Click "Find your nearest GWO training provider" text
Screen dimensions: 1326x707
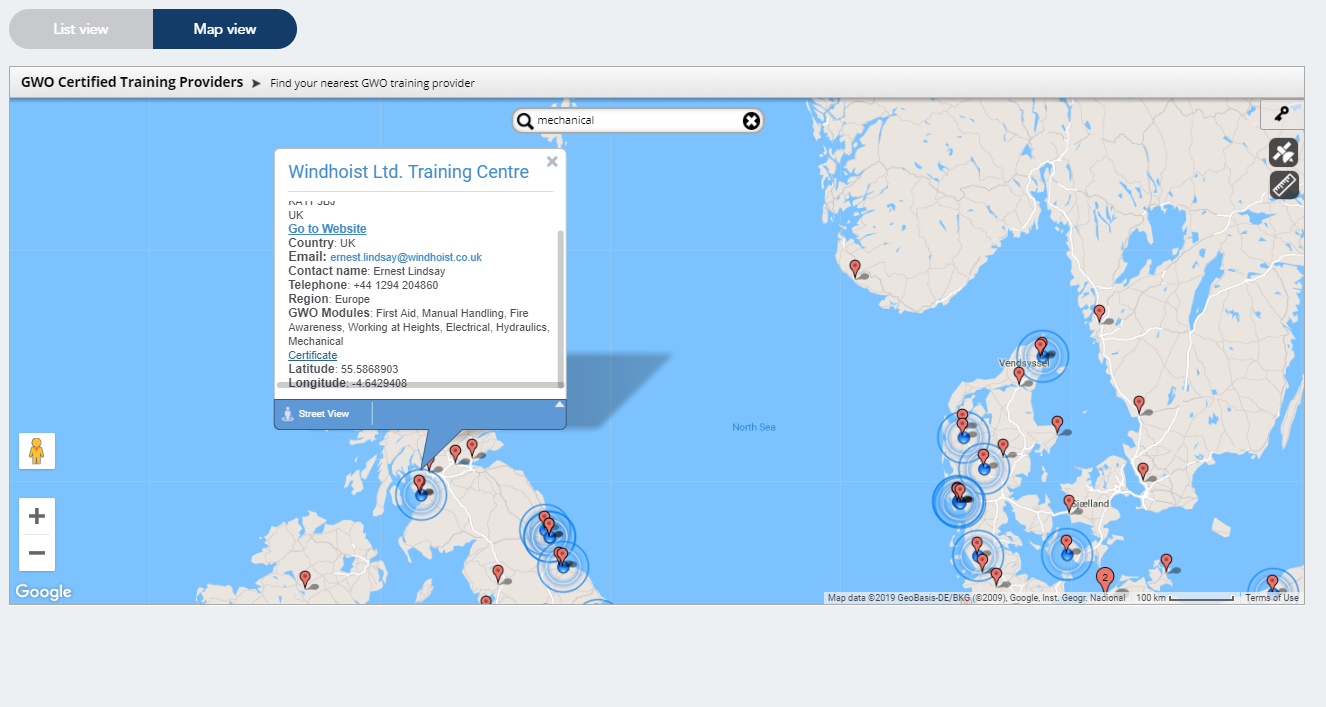(372, 83)
